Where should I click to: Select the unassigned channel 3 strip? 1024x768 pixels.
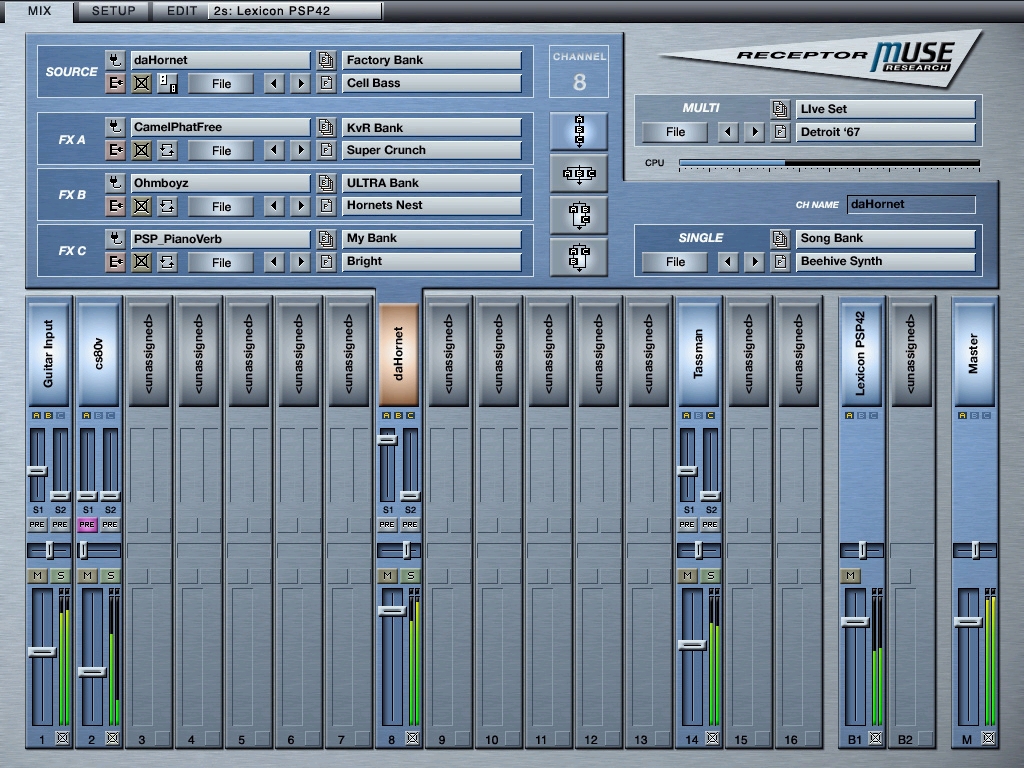tap(149, 353)
